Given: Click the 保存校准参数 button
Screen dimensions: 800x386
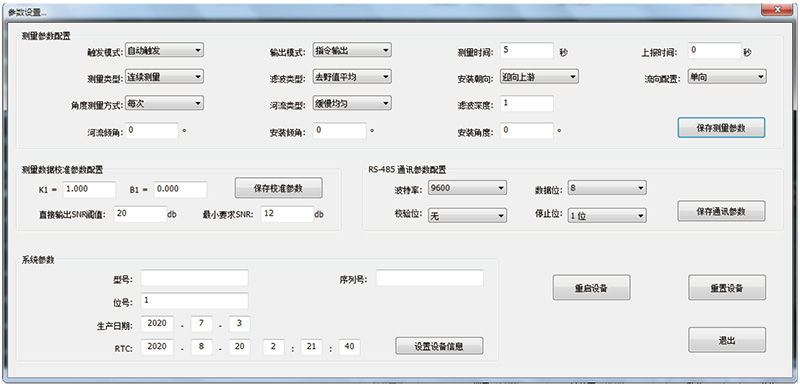Looking at the screenshot, I should [279, 188].
